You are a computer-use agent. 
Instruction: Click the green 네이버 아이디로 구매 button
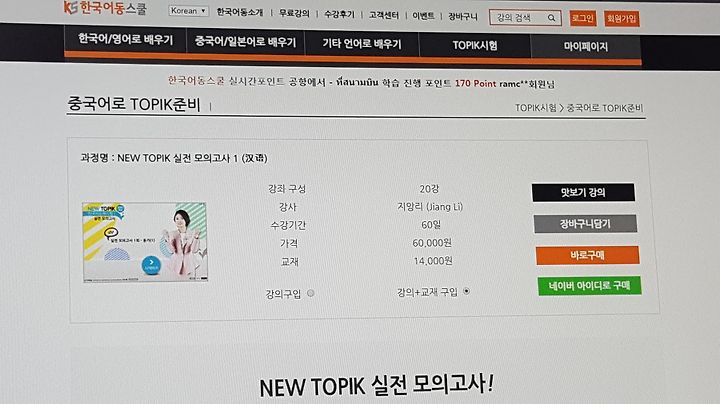tap(590, 286)
